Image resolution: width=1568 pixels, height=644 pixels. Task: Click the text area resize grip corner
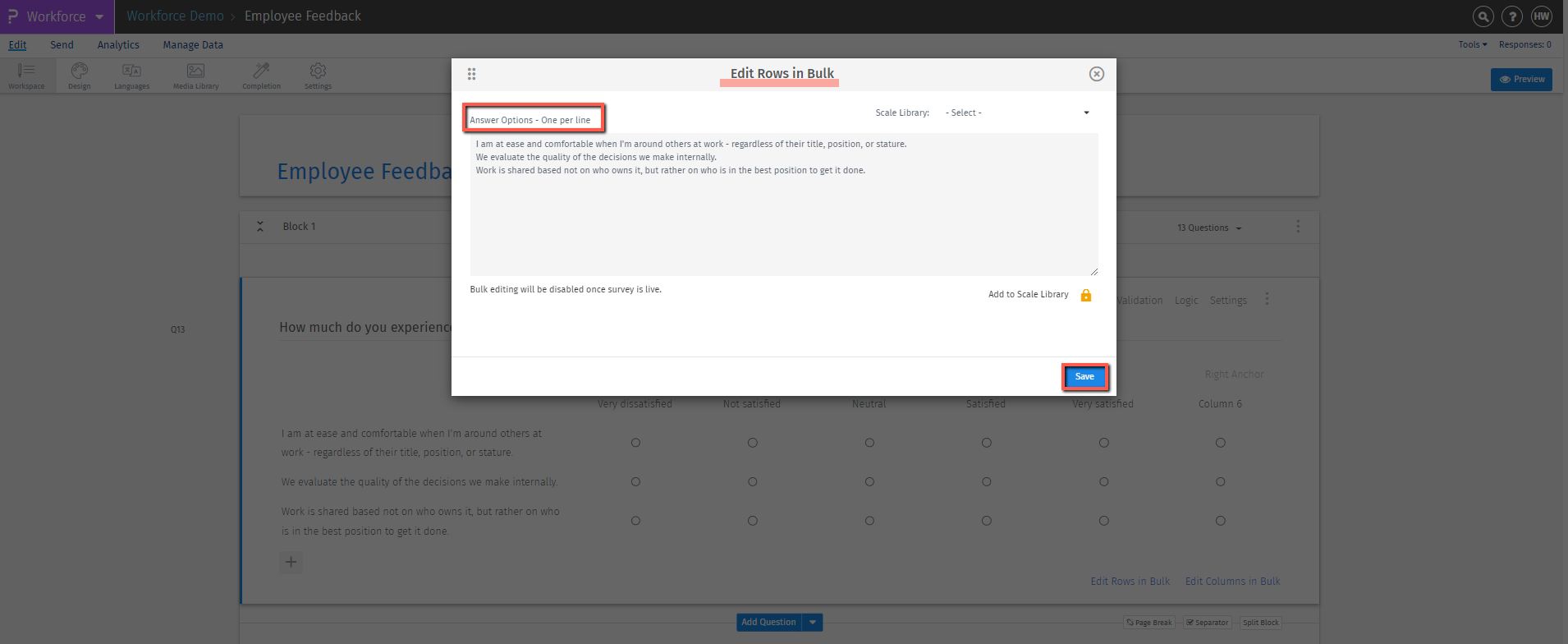pyautogui.click(x=1093, y=271)
